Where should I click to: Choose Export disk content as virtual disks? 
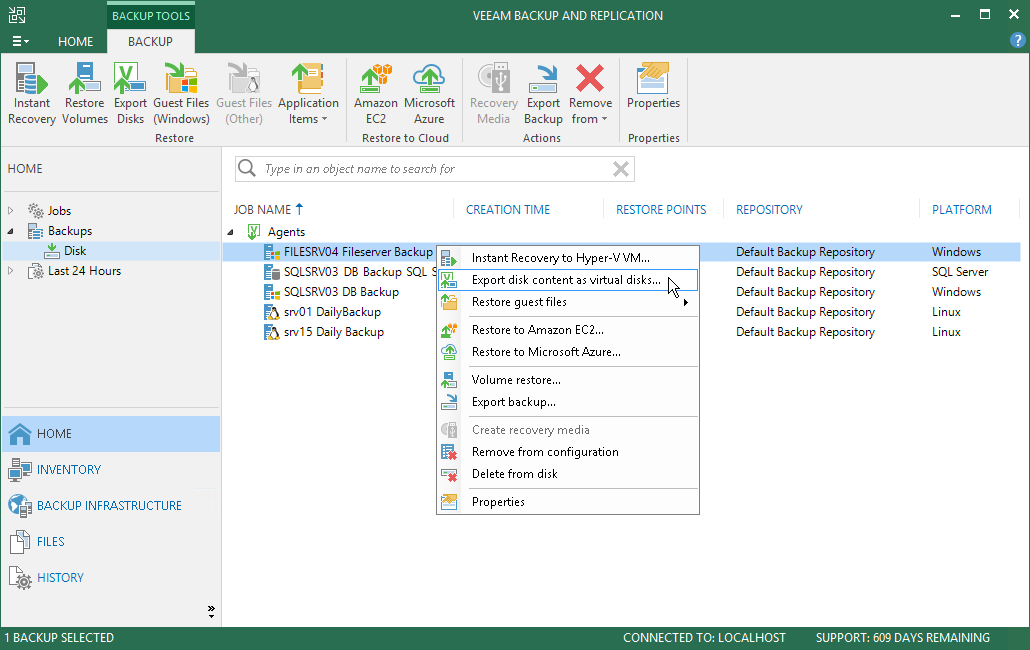click(x=568, y=280)
